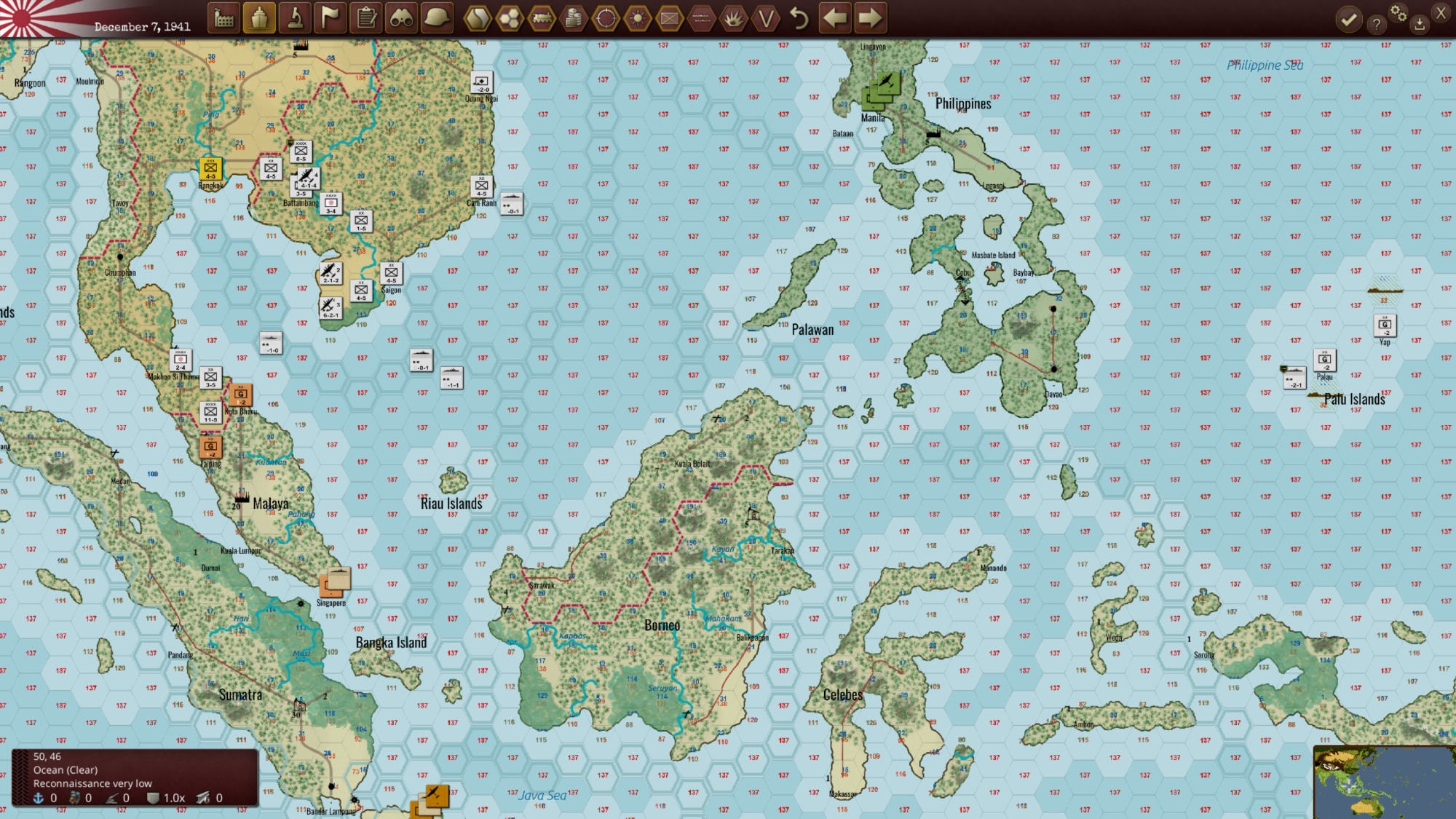Open the flag diplomacy screen
Image resolution: width=1456 pixels, height=819 pixels.
pos(331,18)
